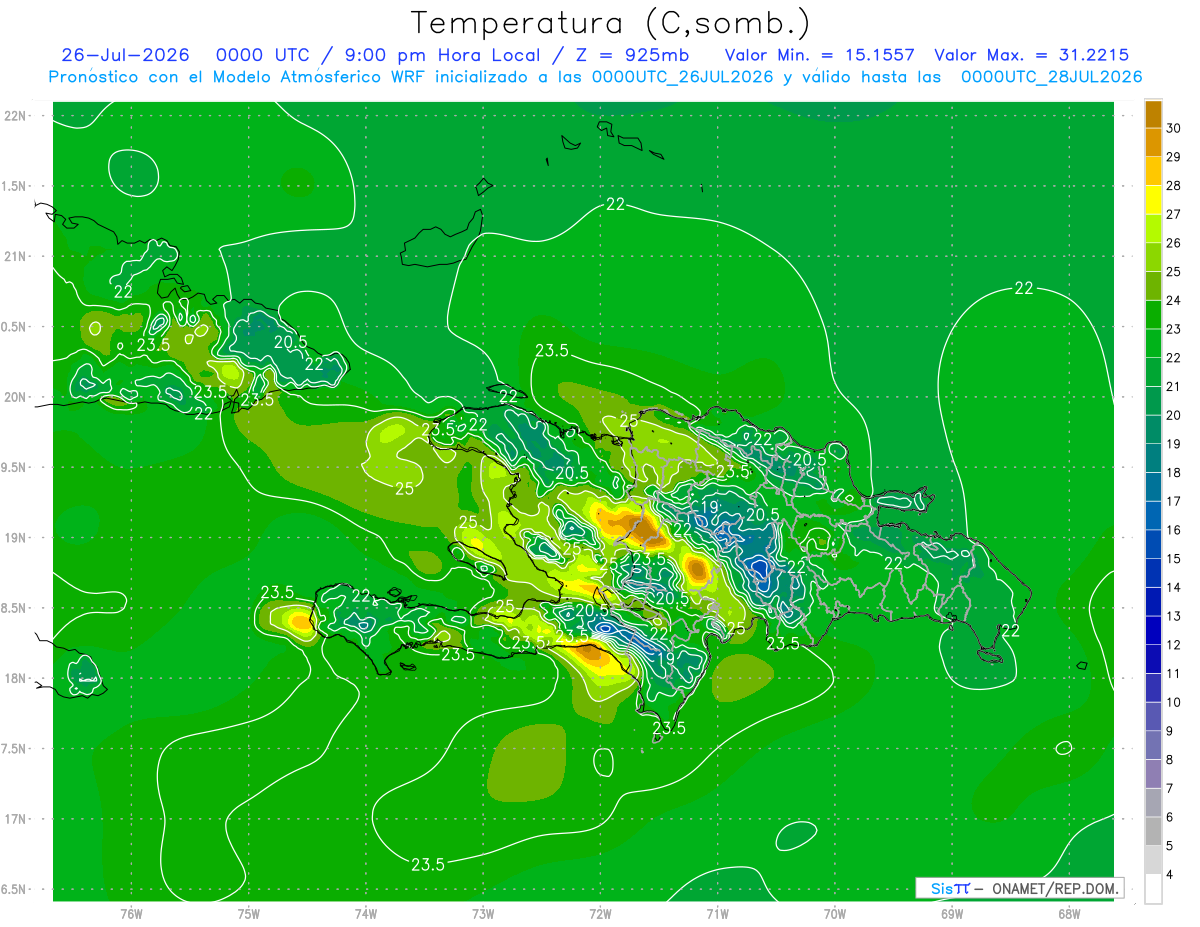Click the legend swatch between 22 and 23
The width and height of the screenshot is (1200, 927).
(1153, 344)
